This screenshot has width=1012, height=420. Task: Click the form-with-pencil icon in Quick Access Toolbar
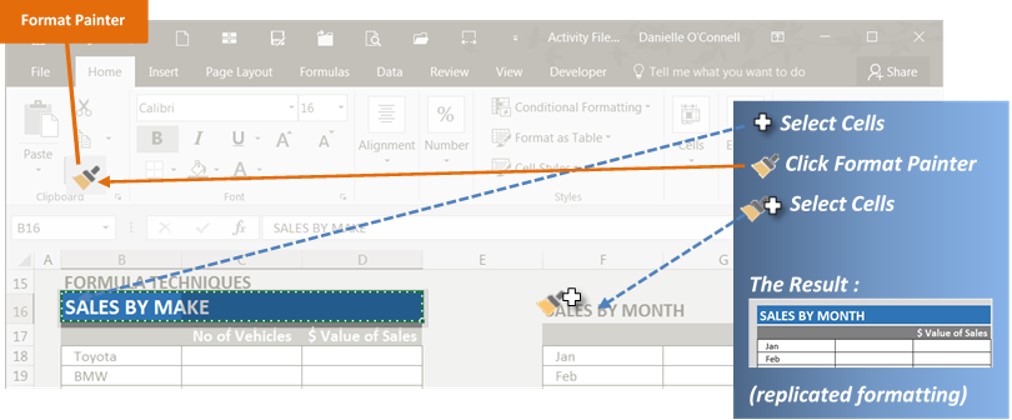pyautogui.click(x=278, y=38)
